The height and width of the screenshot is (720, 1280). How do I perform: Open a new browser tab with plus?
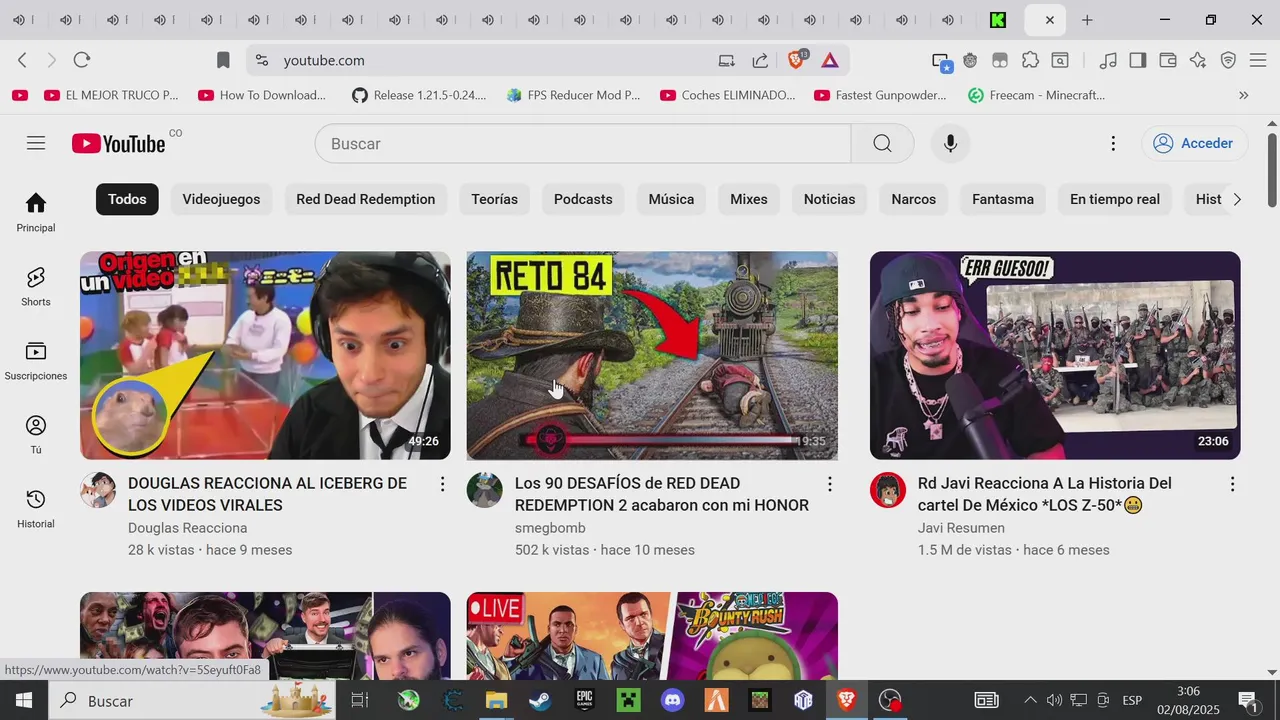point(1087,20)
